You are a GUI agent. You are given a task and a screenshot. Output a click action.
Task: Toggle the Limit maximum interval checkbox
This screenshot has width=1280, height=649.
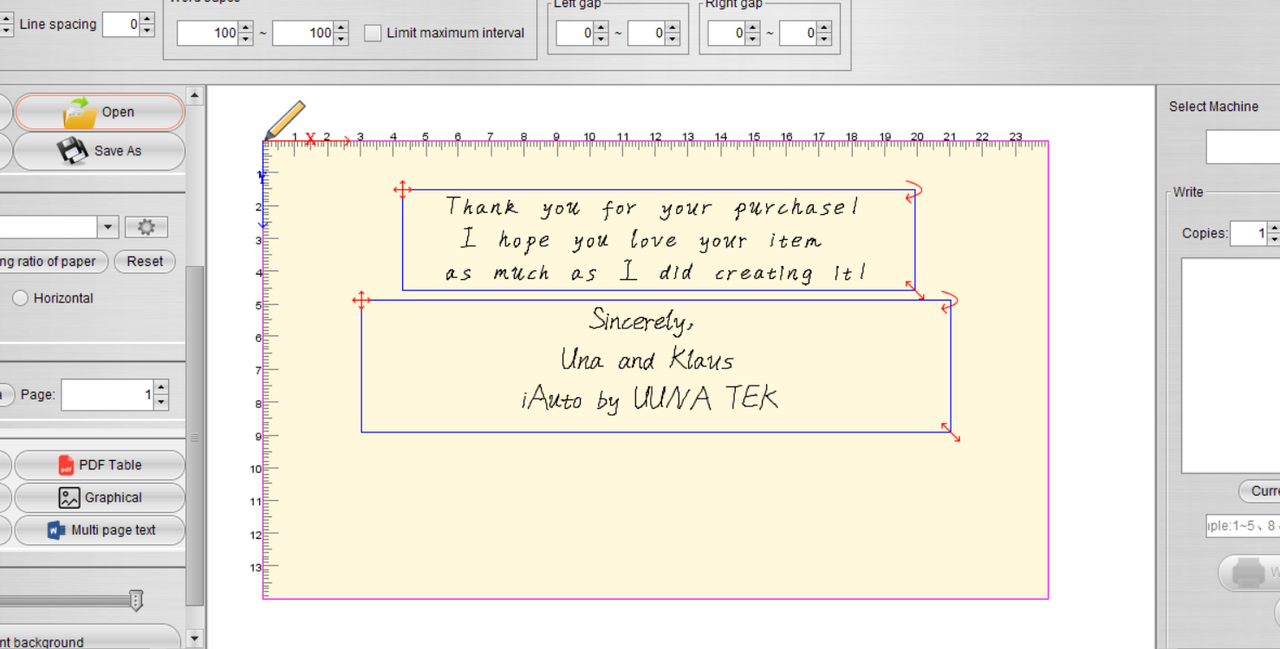click(373, 33)
